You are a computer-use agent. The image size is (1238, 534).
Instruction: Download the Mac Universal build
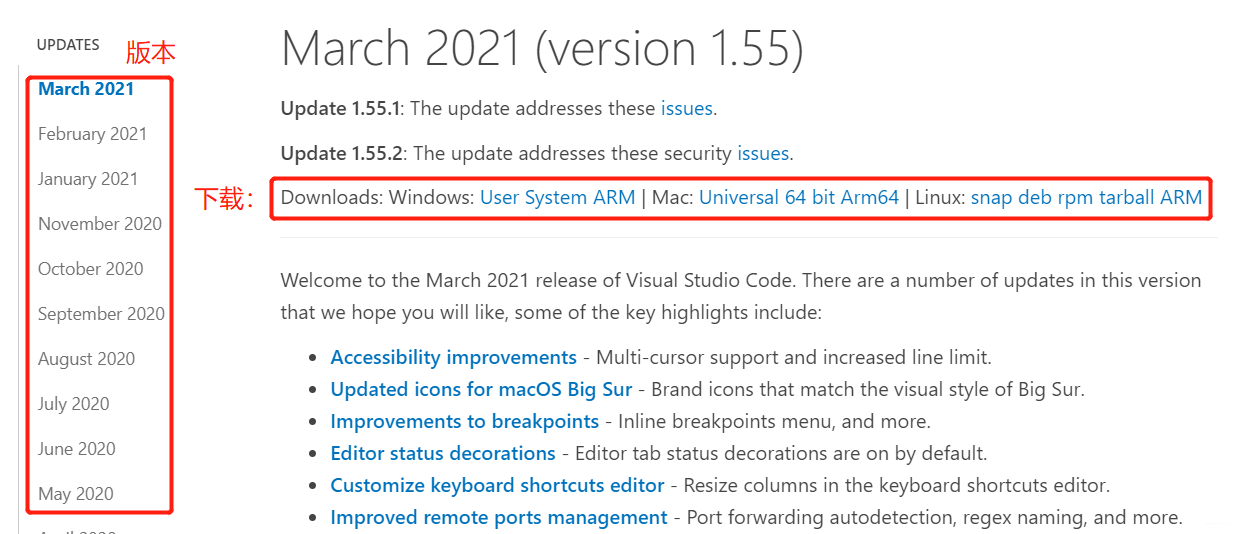(x=739, y=197)
